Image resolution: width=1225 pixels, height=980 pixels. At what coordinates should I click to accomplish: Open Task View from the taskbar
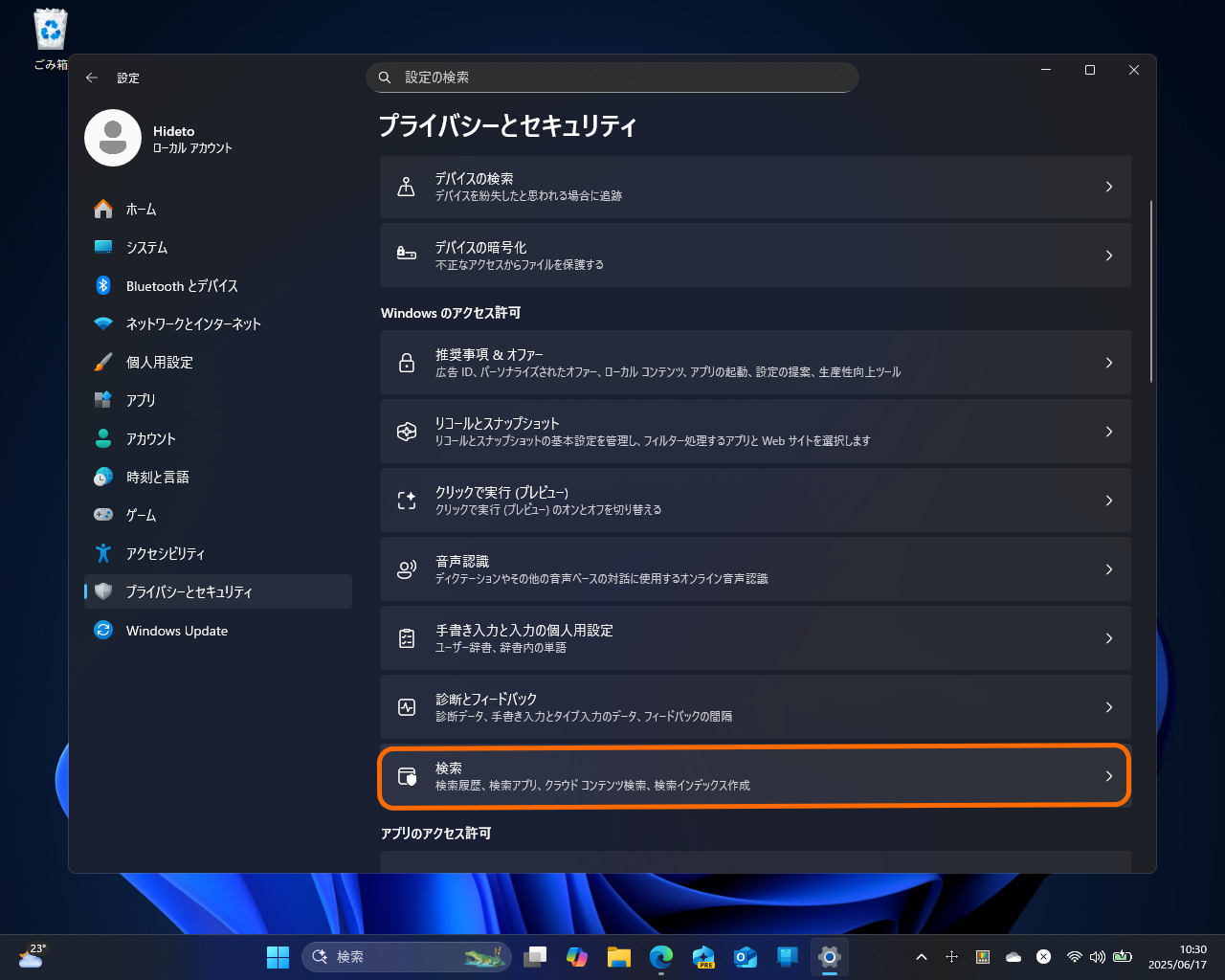point(535,956)
